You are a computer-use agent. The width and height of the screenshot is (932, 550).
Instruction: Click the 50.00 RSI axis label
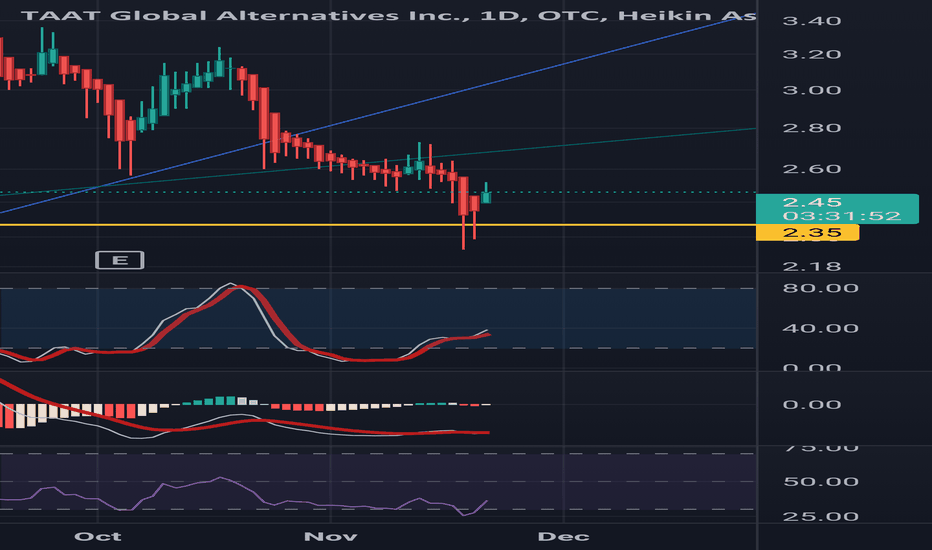pos(821,482)
